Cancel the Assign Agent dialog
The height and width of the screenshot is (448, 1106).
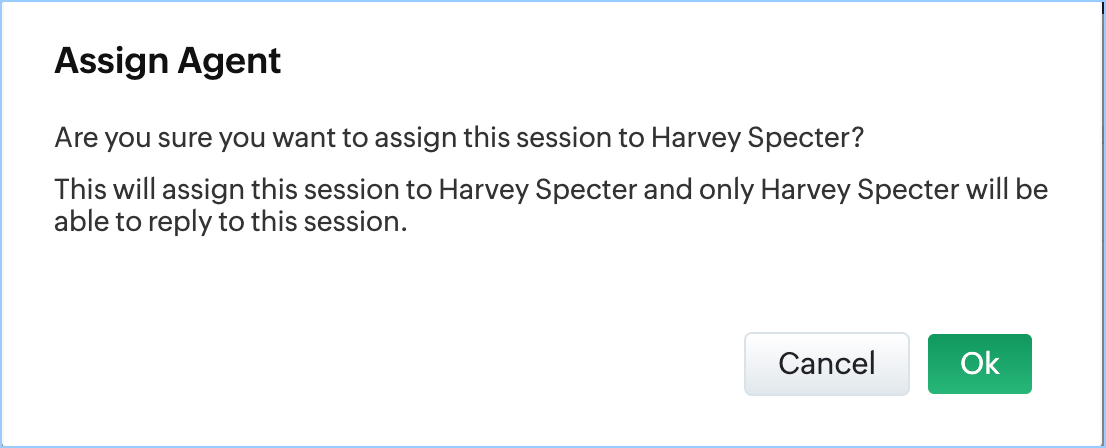[x=826, y=363]
